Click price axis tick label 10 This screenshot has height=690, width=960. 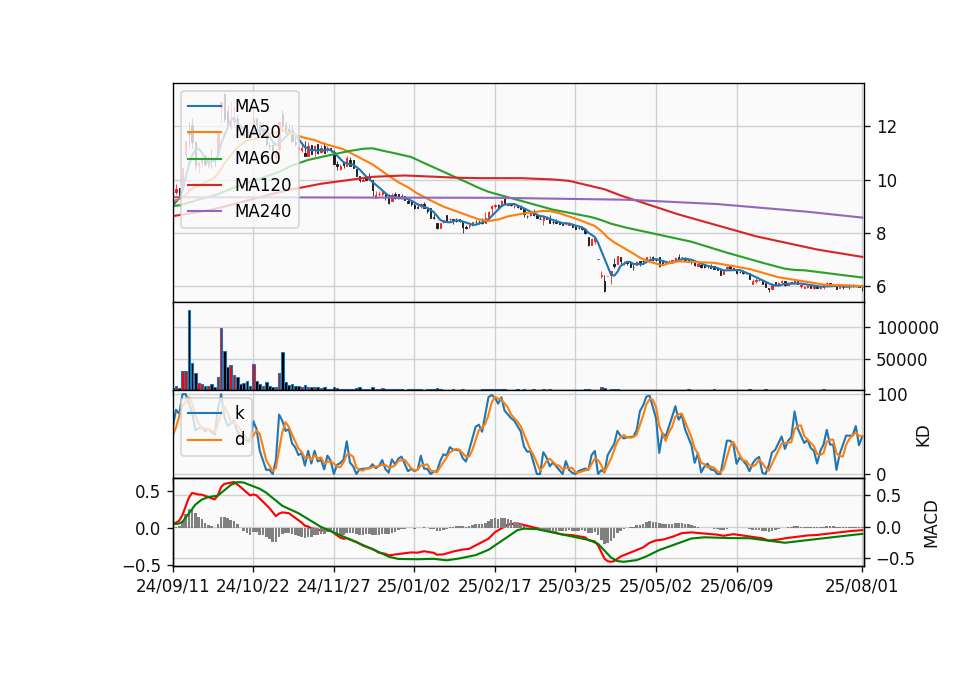886,181
